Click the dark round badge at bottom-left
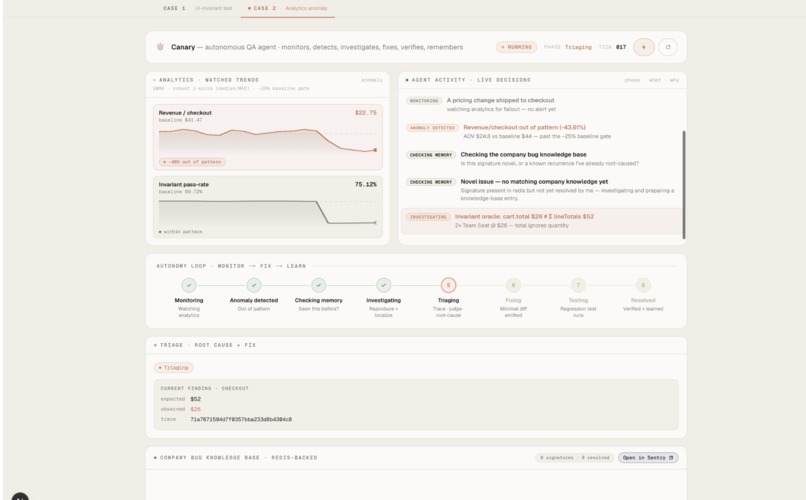The height and width of the screenshot is (500, 806). point(20,497)
